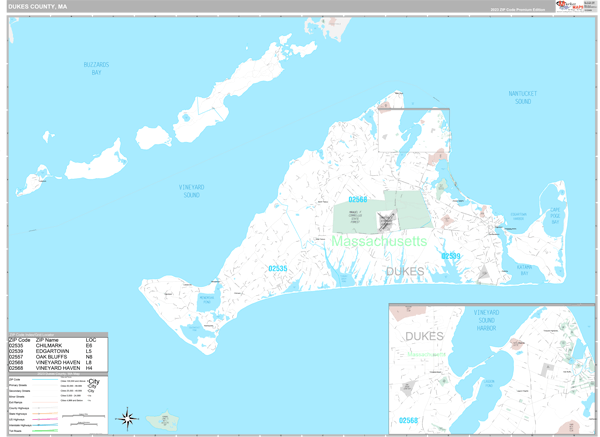Image resolution: width=600 pixels, height=437 pixels.
Task: Click the large City label in legend
Action: 95,382
